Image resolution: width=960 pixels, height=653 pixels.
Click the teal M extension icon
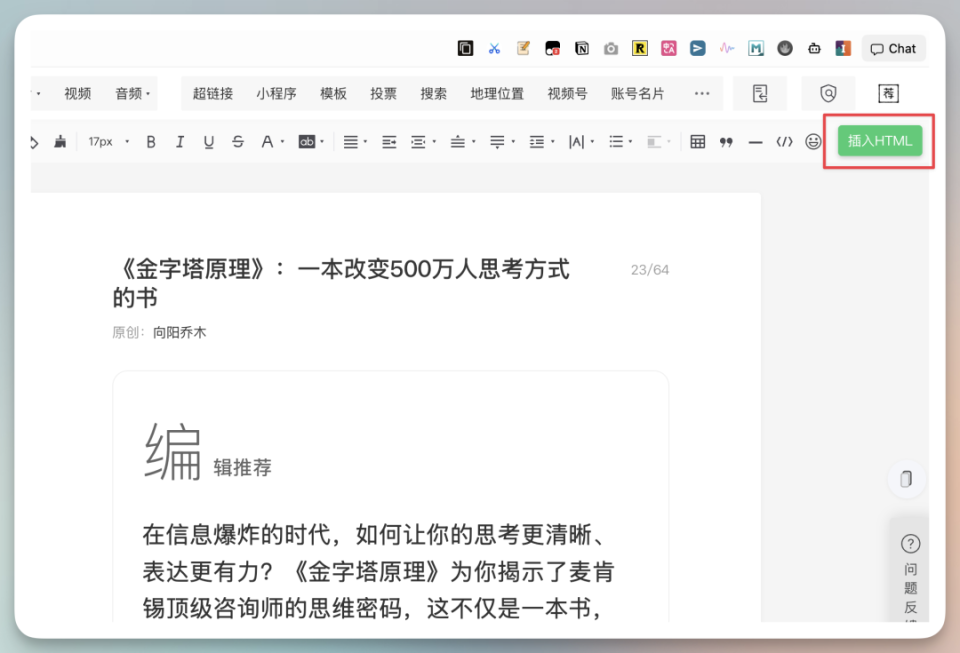point(756,48)
